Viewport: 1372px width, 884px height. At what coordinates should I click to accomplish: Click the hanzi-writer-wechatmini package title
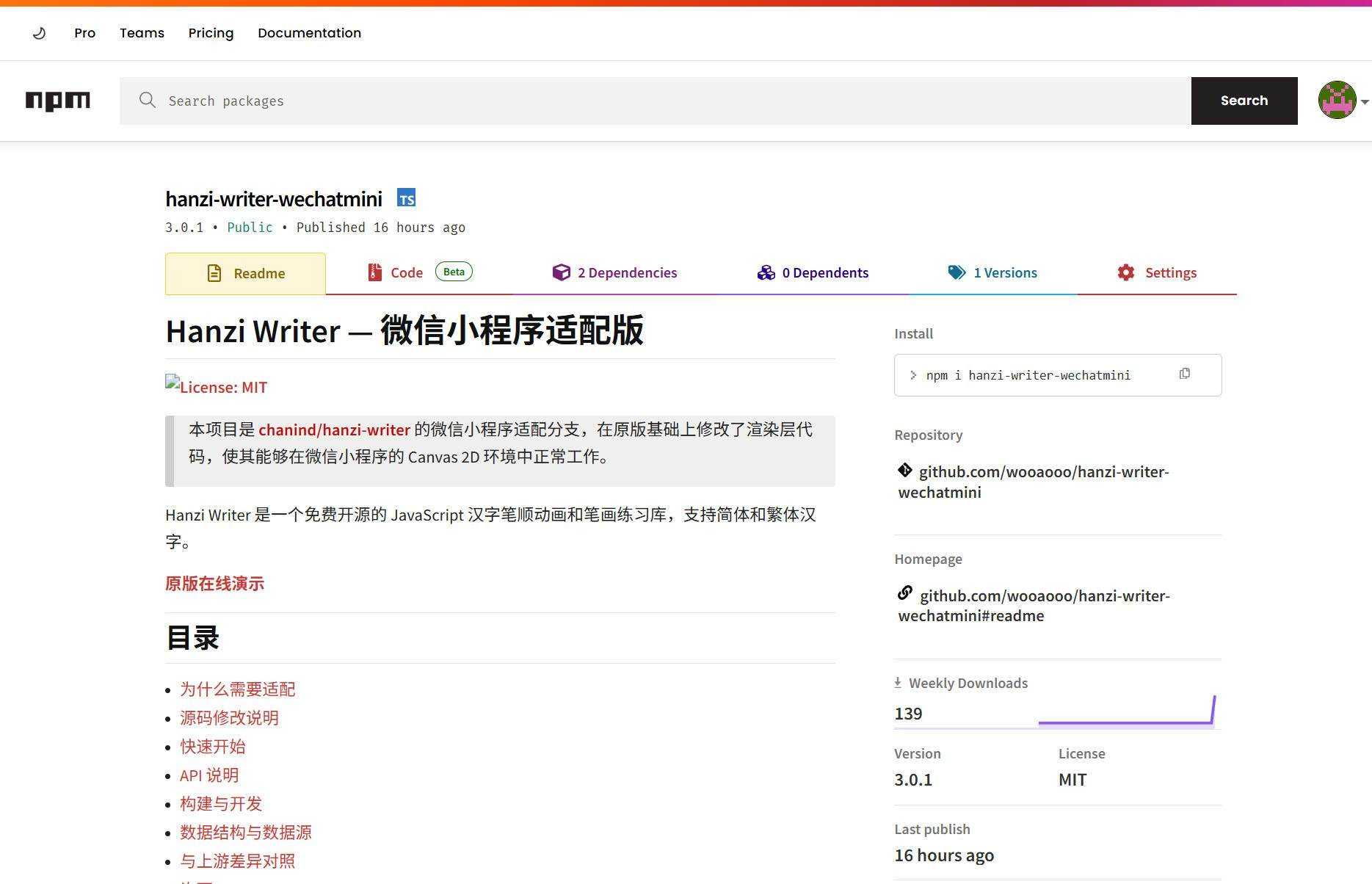274,199
